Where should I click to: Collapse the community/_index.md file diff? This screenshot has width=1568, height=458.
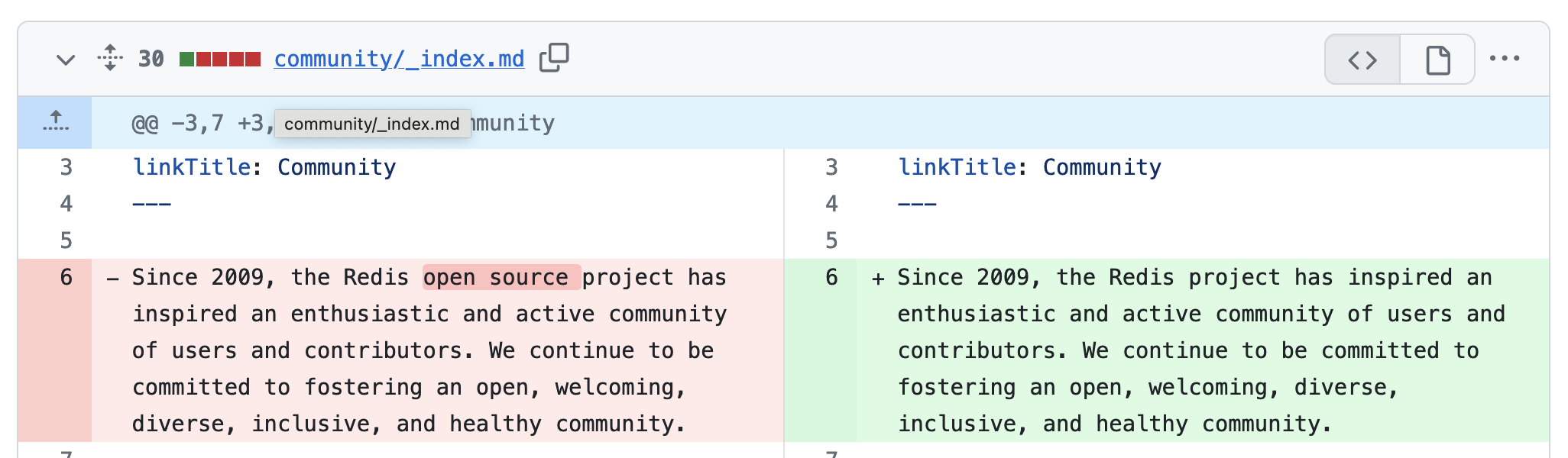coord(66,60)
